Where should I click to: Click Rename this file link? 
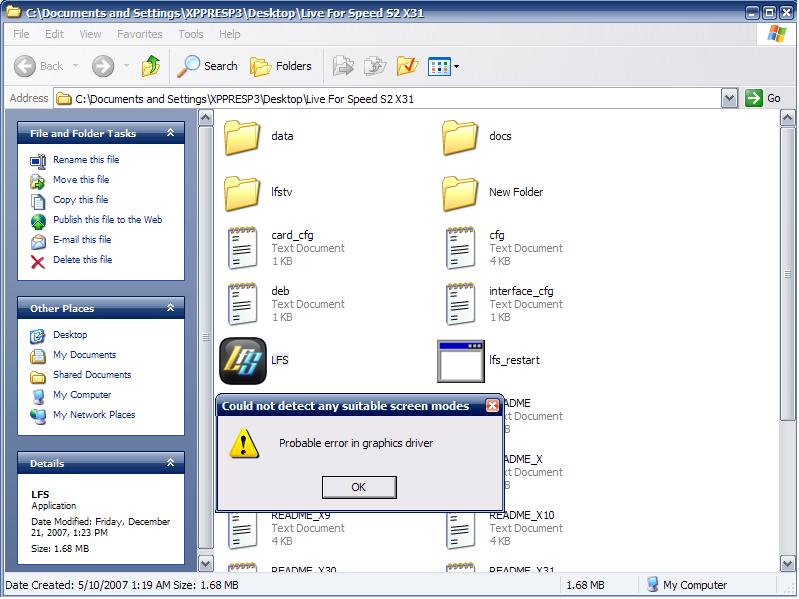point(86,159)
